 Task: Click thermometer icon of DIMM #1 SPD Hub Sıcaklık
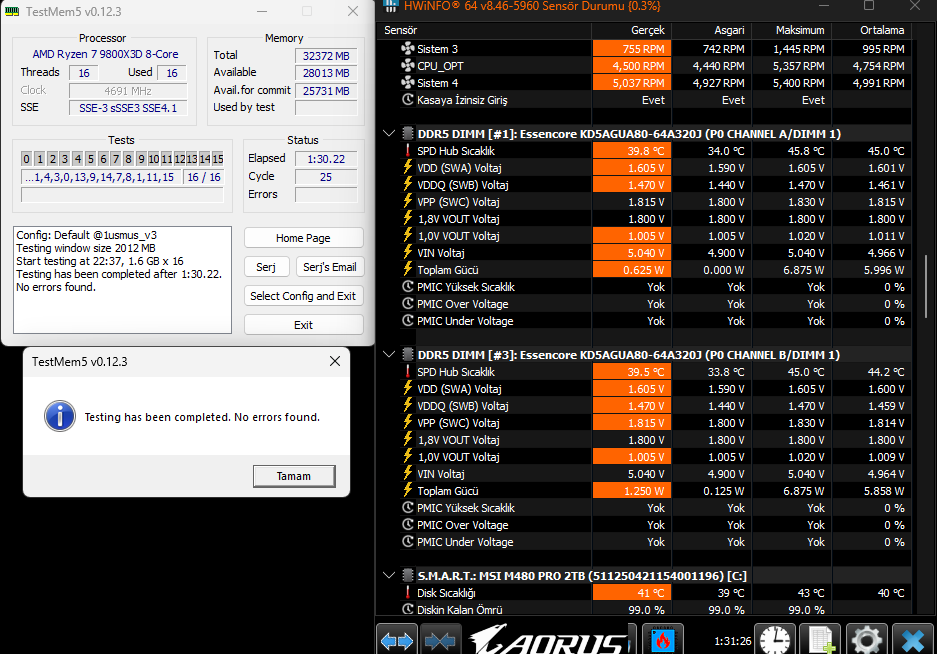pos(408,151)
